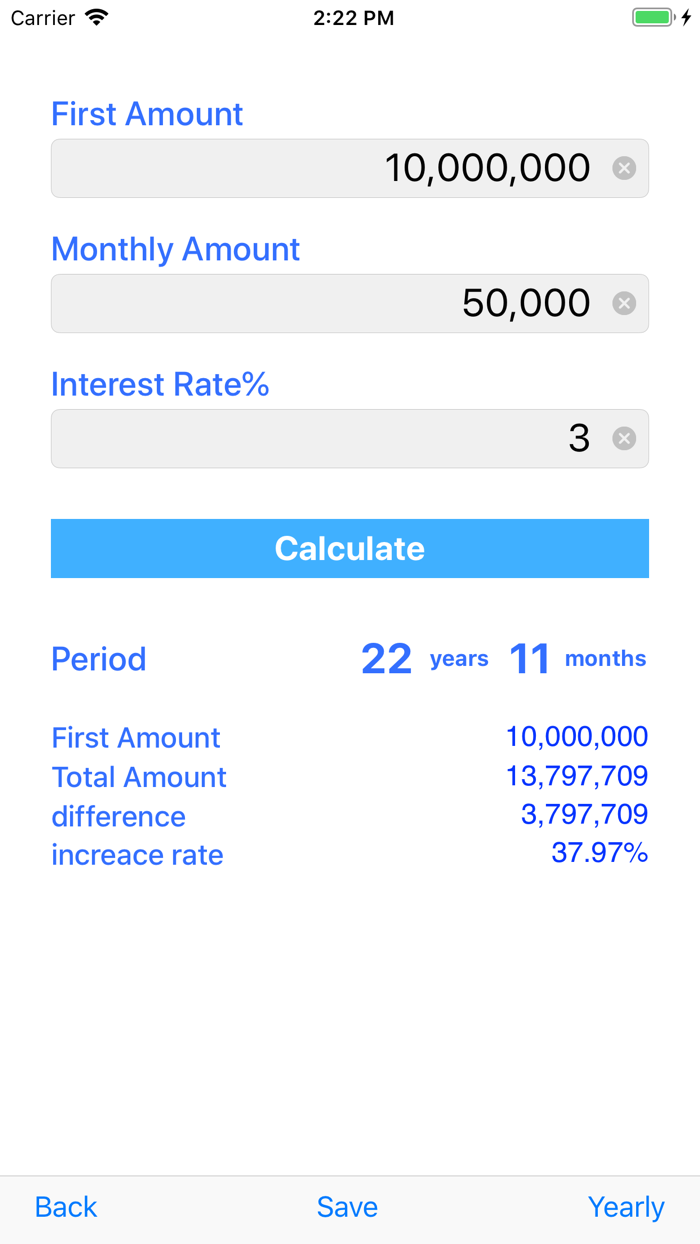
Task: Tap the 22 years period value
Action: click(x=387, y=658)
